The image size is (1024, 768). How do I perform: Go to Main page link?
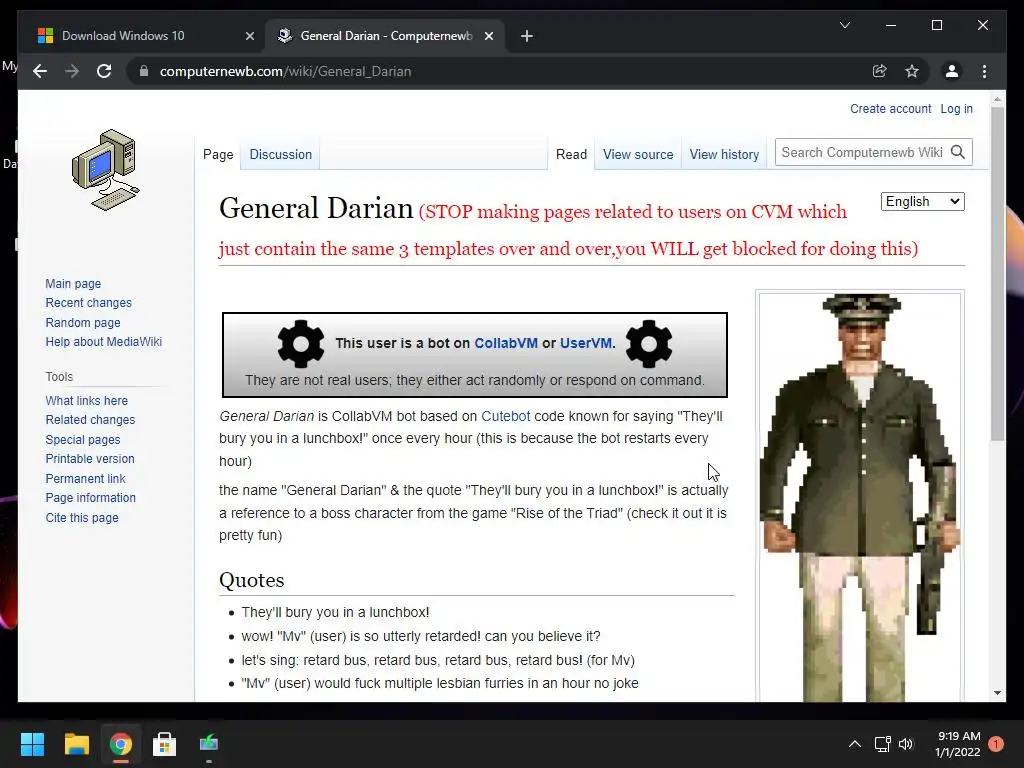(73, 283)
